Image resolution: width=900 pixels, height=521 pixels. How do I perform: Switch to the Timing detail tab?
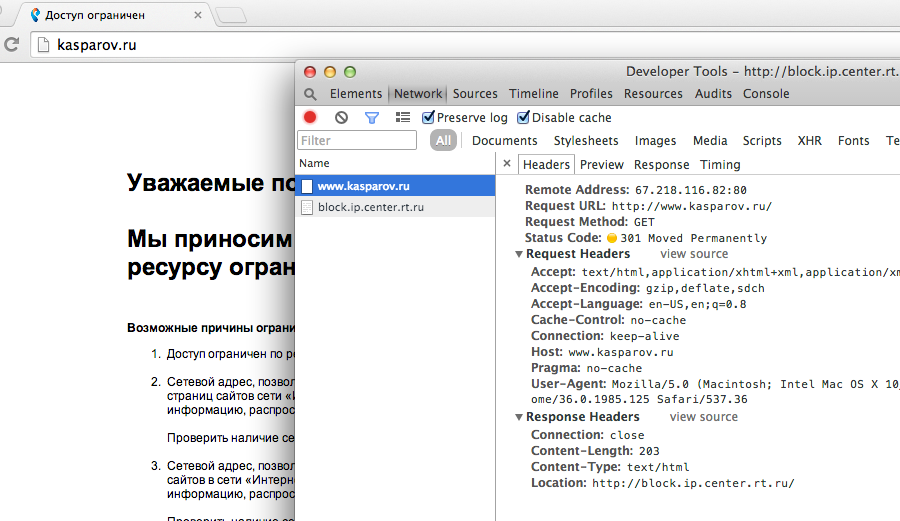click(x=720, y=165)
